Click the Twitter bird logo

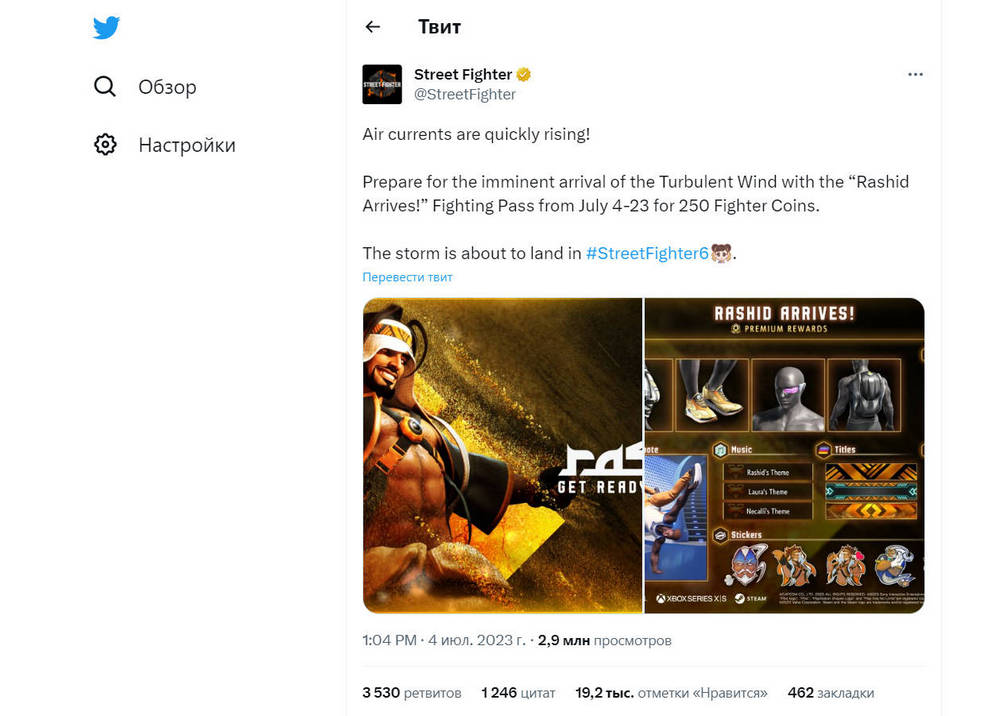click(106, 27)
